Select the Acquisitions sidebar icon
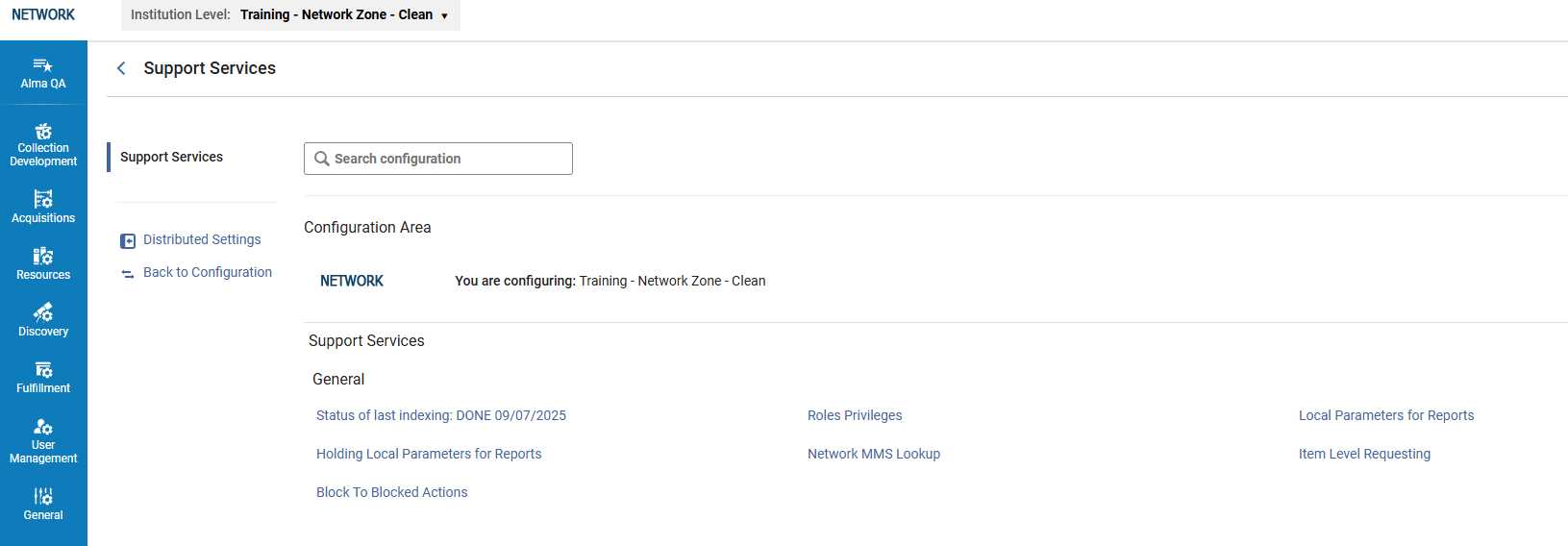Image resolution: width=1568 pixels, height=546 pixels. pyautogui.click(x=43, y=207)
